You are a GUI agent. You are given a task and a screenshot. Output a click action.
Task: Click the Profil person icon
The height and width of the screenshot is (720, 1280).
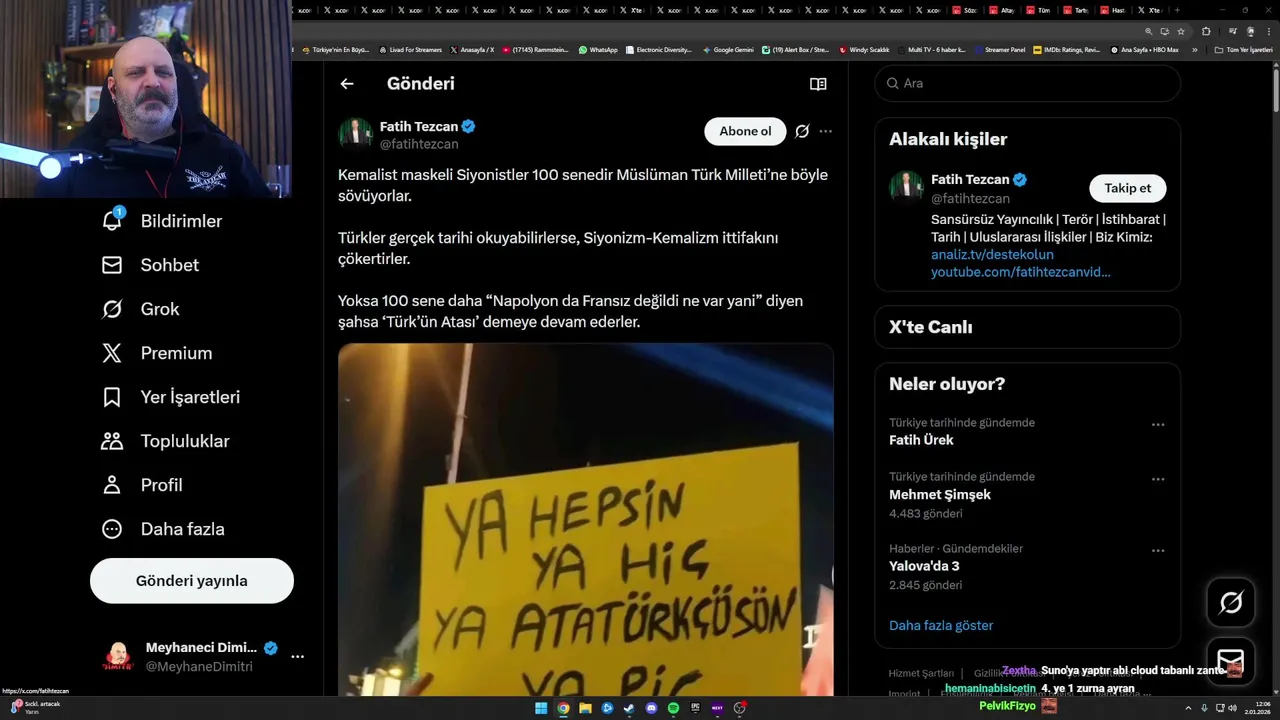(x=112, y=485)
